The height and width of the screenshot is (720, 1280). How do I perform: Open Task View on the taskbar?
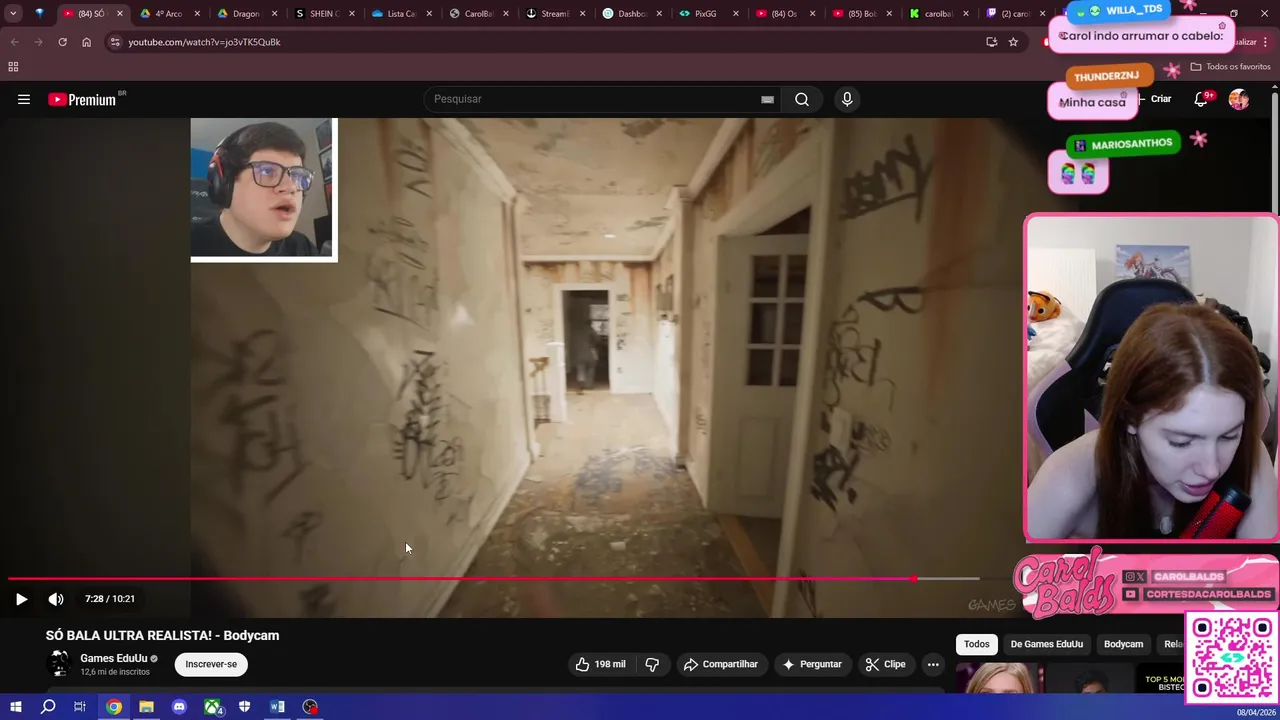coord(80,707)
